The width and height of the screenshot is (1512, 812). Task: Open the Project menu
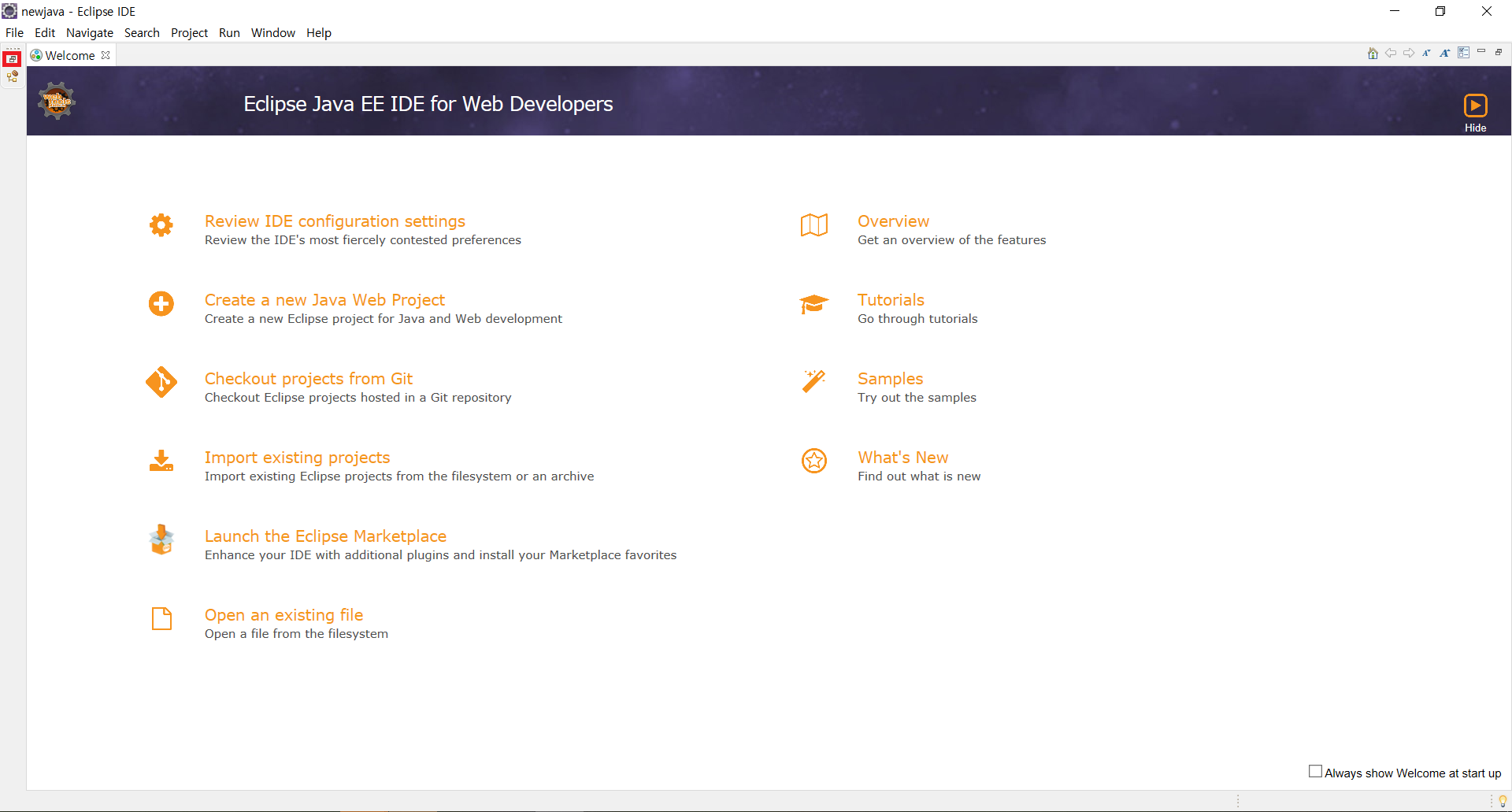(189, 32)
